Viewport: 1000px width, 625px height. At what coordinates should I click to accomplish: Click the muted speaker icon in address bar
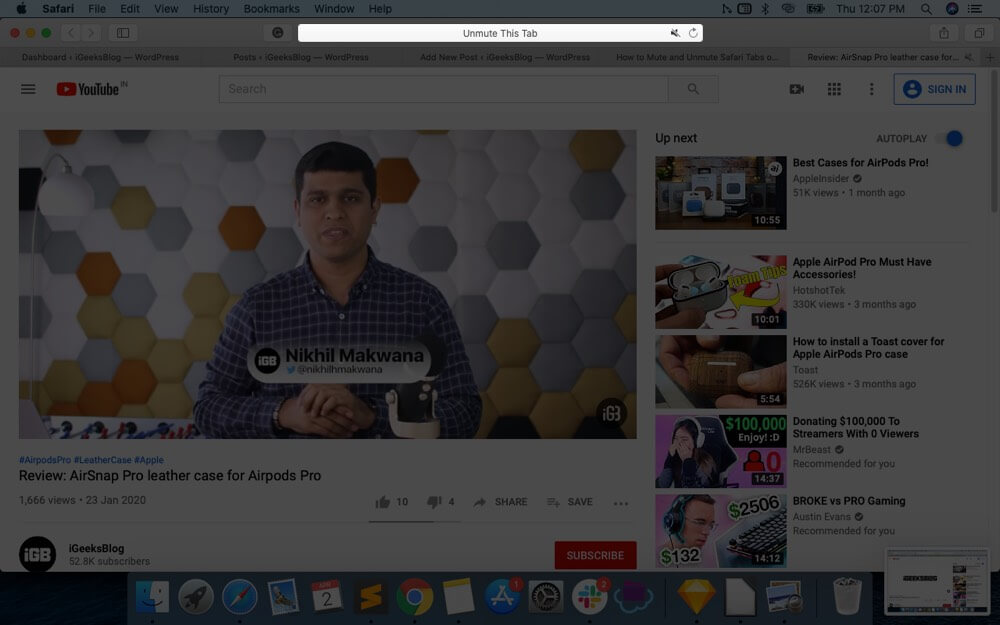[675, 33]
